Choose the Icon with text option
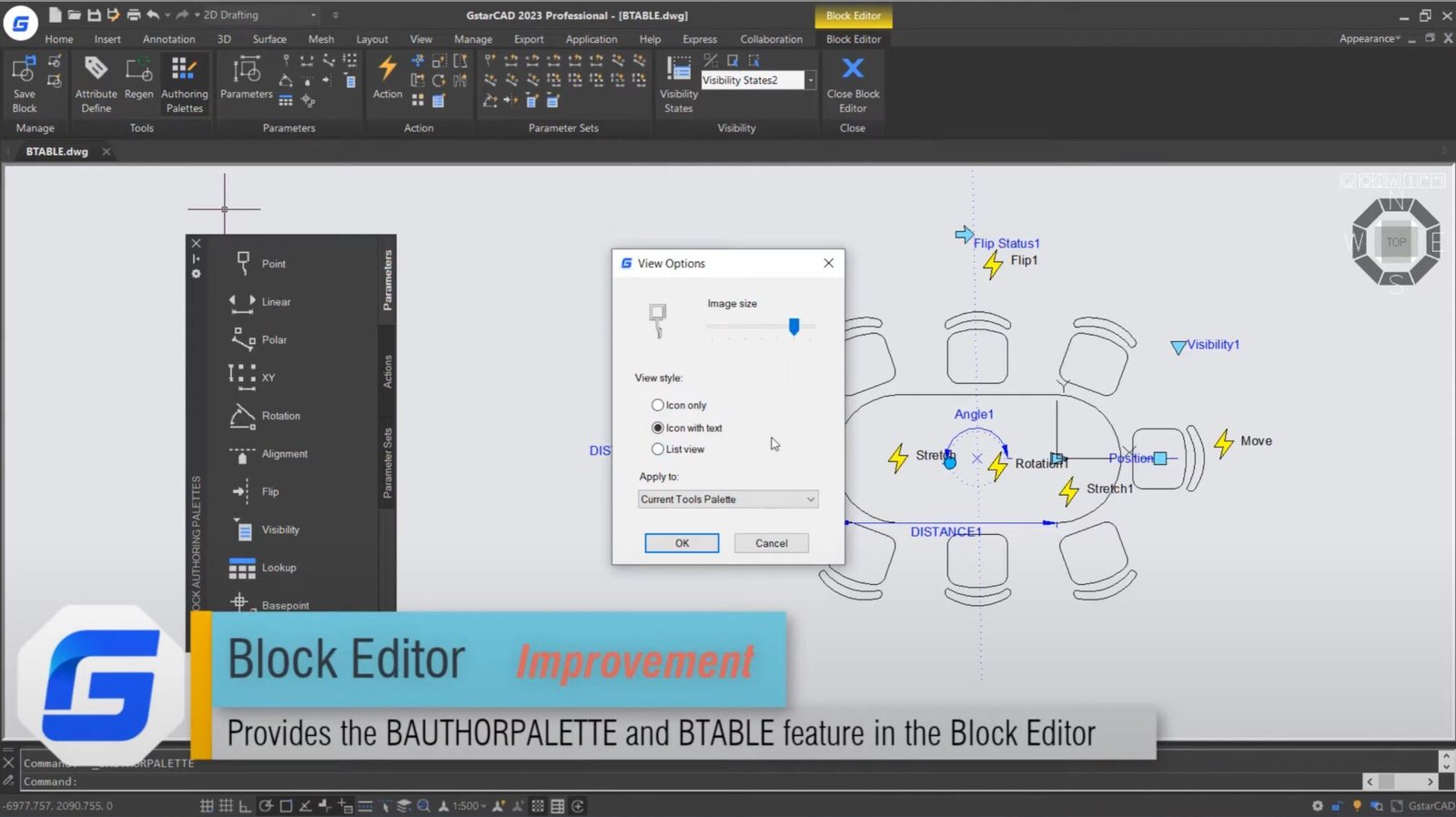 click(657, 428)
